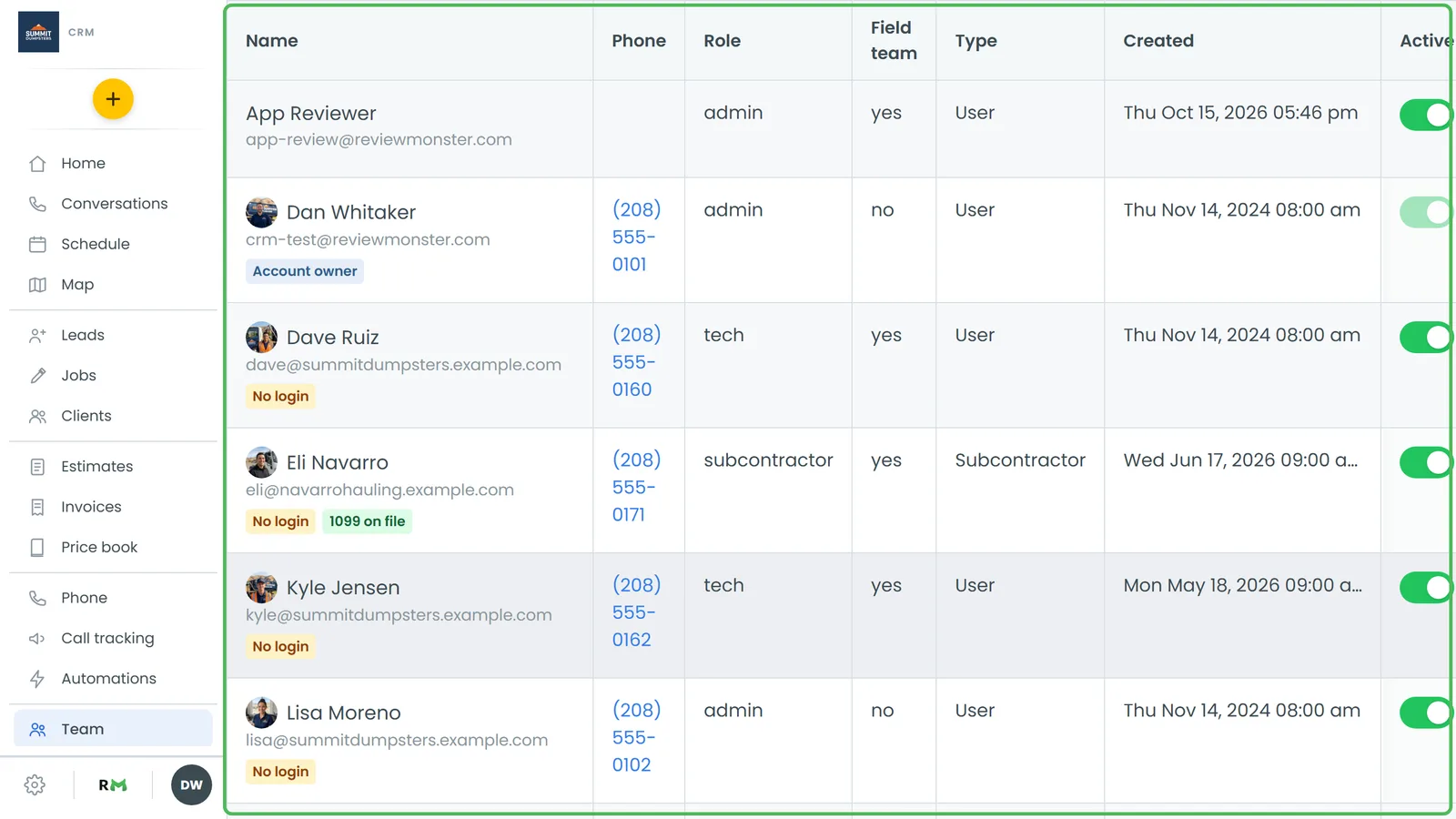
Task: Call Kyle Jensen at (208) 555-0162
Action: click(x=636, y=612)
